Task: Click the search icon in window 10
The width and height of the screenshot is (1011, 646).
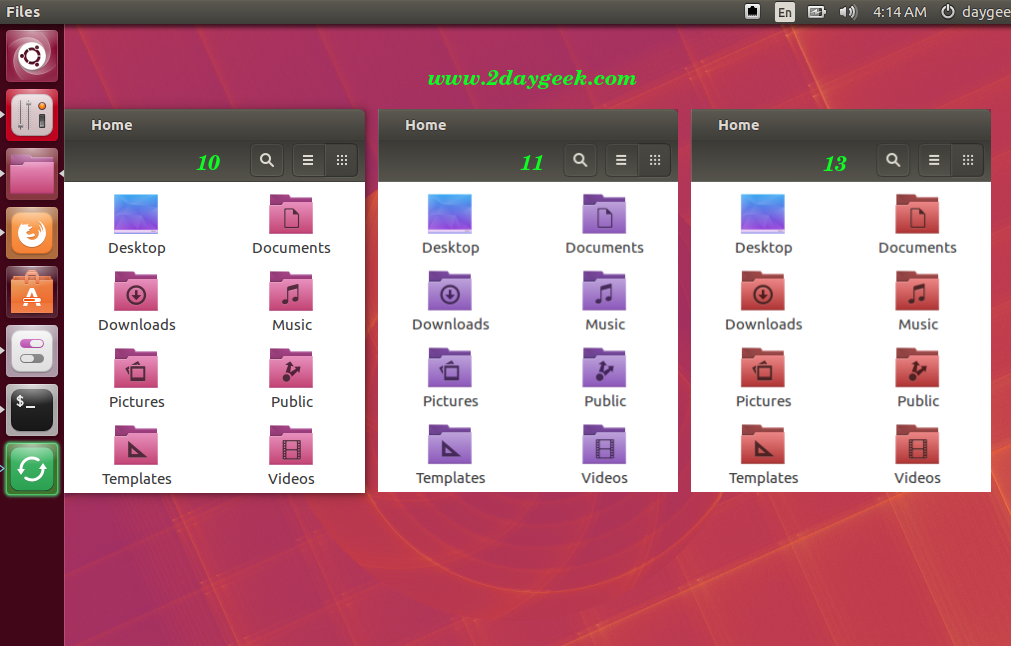Action: [266, 160]
